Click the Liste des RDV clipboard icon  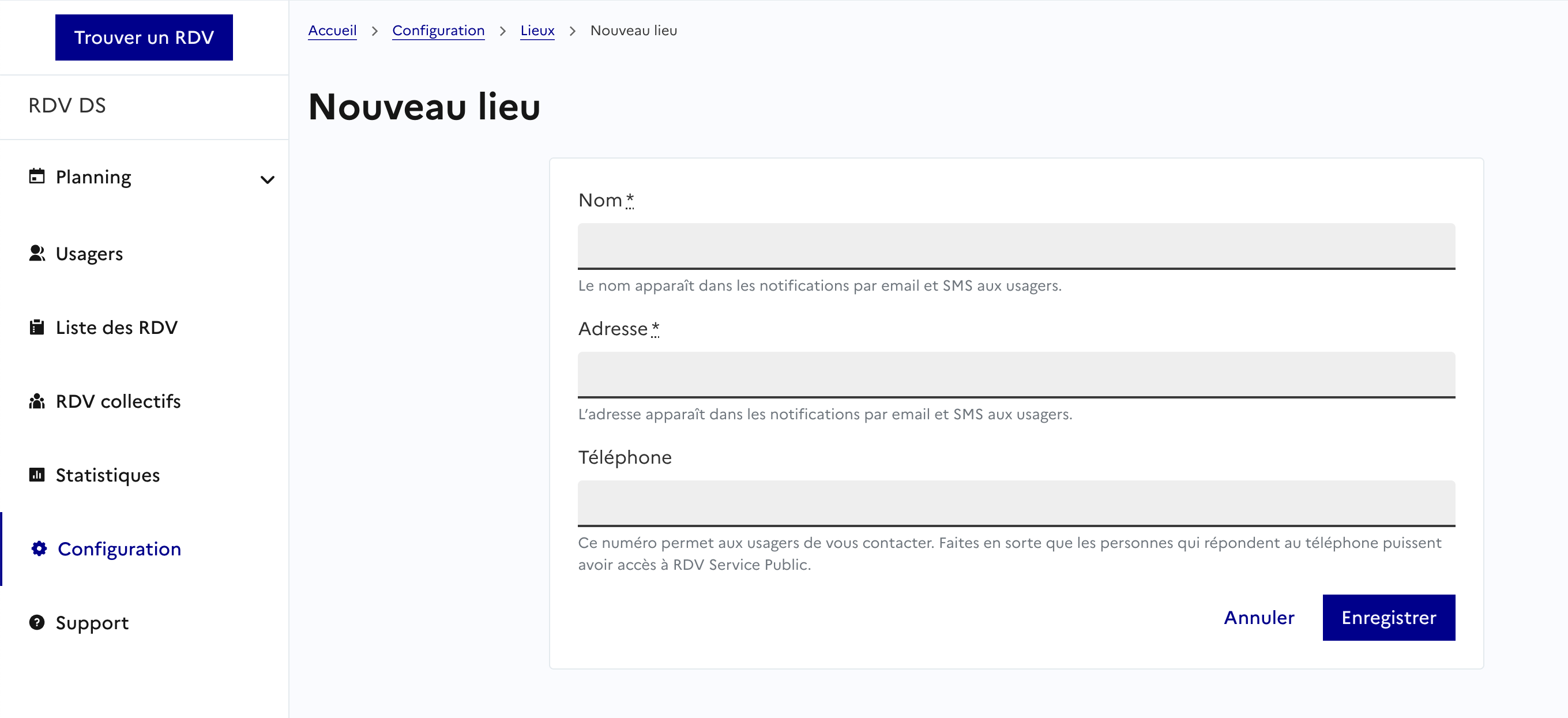[x=36, y=328]
